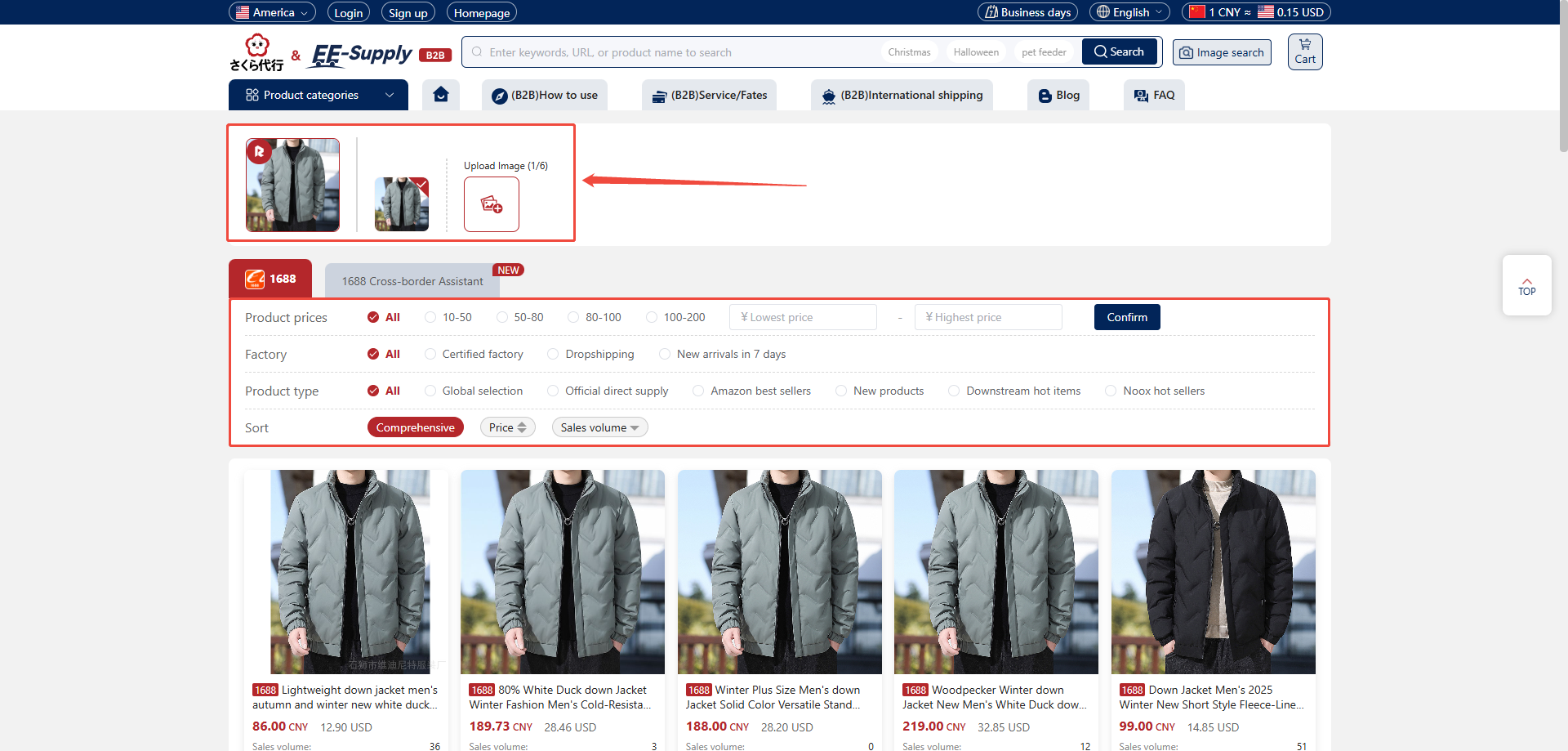The width and height of the screenshot is (1568, 751).
Task: Switch to the 1688 tab
Action: (270, 279)
